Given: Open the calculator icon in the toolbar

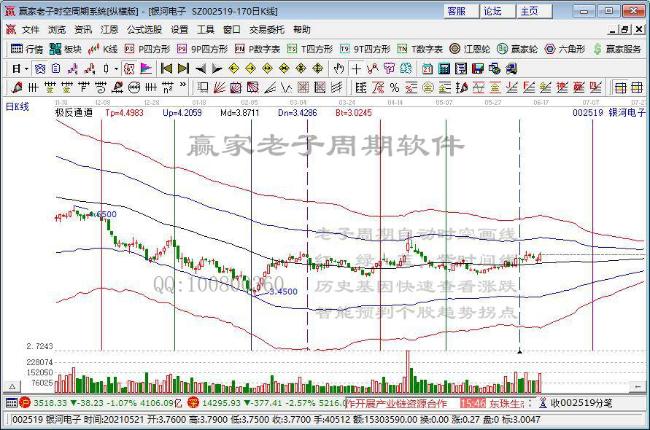Looking at the screenshot, I should (444, 68).
